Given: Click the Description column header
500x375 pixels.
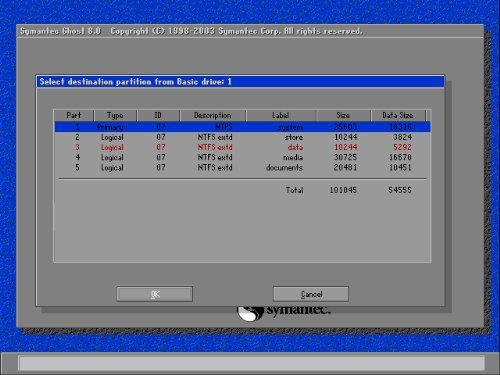Looking at the screenshot, I should point(213,115).
